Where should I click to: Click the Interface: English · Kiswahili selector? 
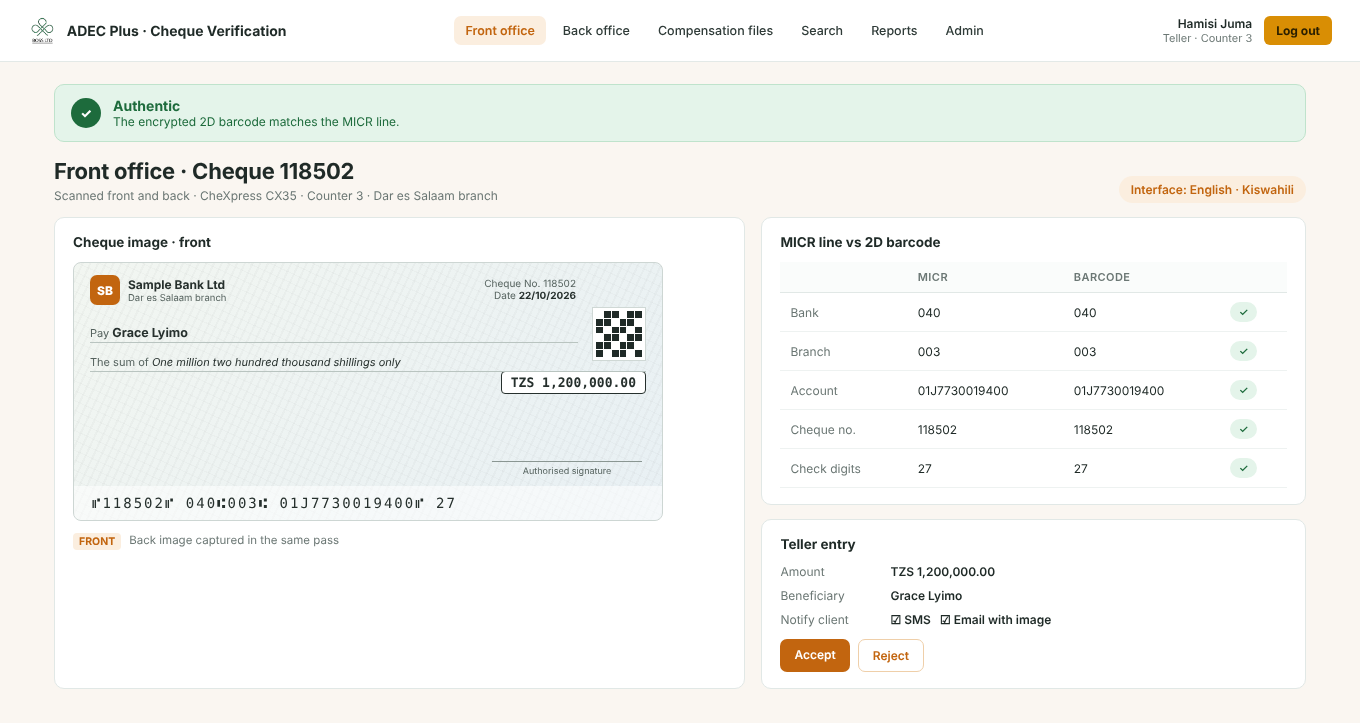(x=1212, y=190)
